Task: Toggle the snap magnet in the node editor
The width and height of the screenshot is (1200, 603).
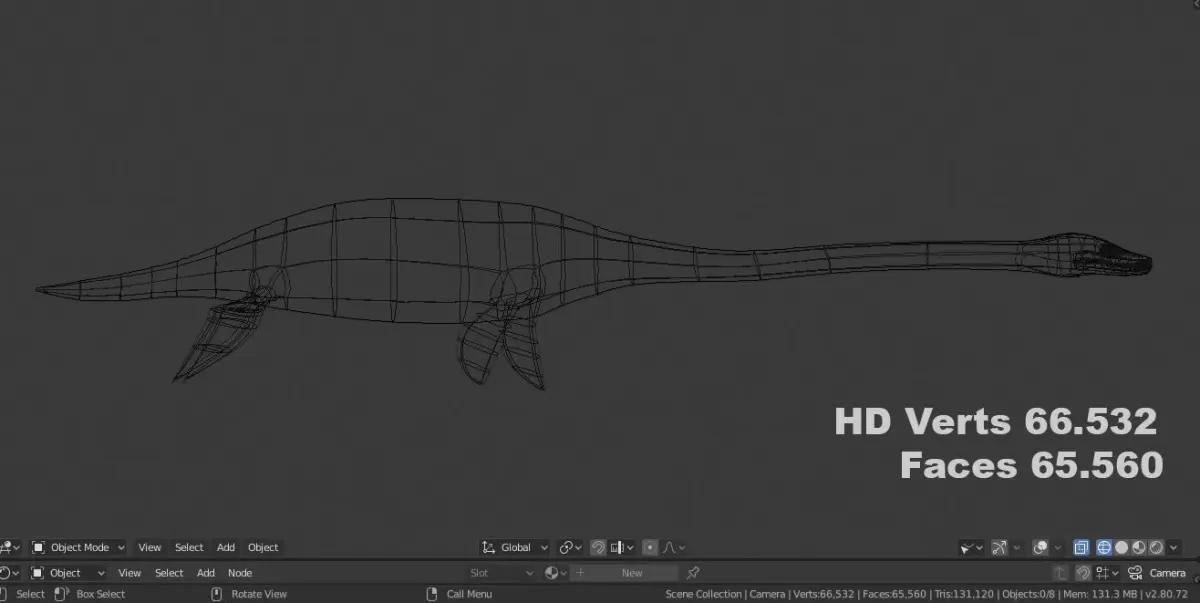Action: [x=1083, y=573]
